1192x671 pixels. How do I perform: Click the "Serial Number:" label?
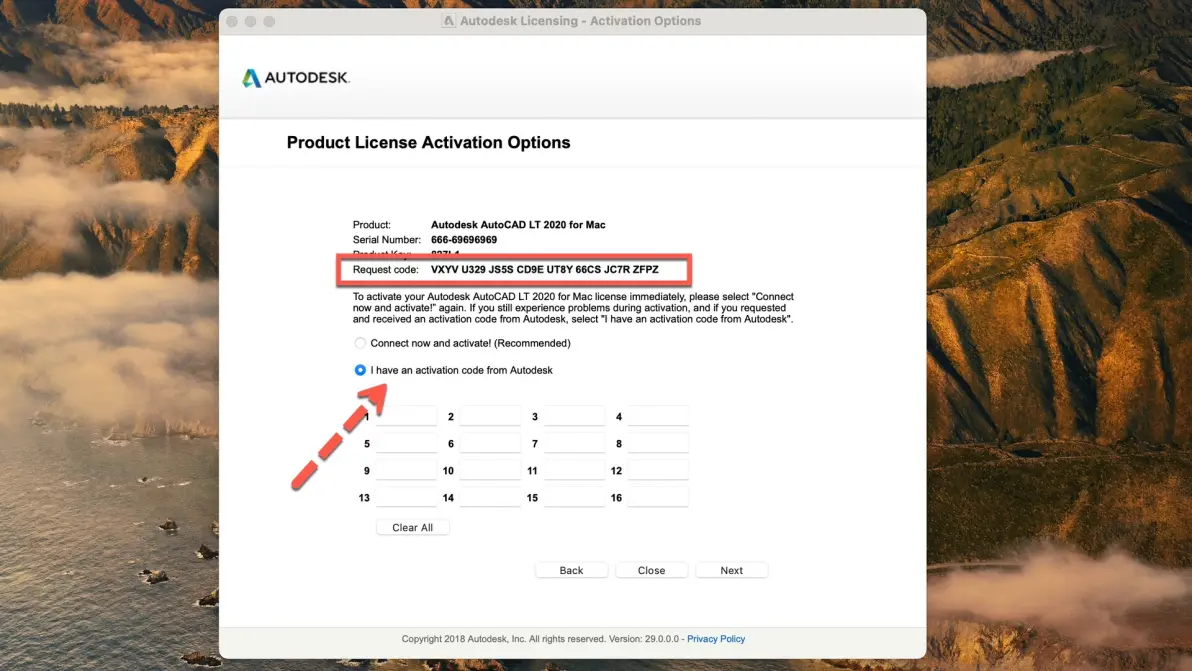point(387,239)
